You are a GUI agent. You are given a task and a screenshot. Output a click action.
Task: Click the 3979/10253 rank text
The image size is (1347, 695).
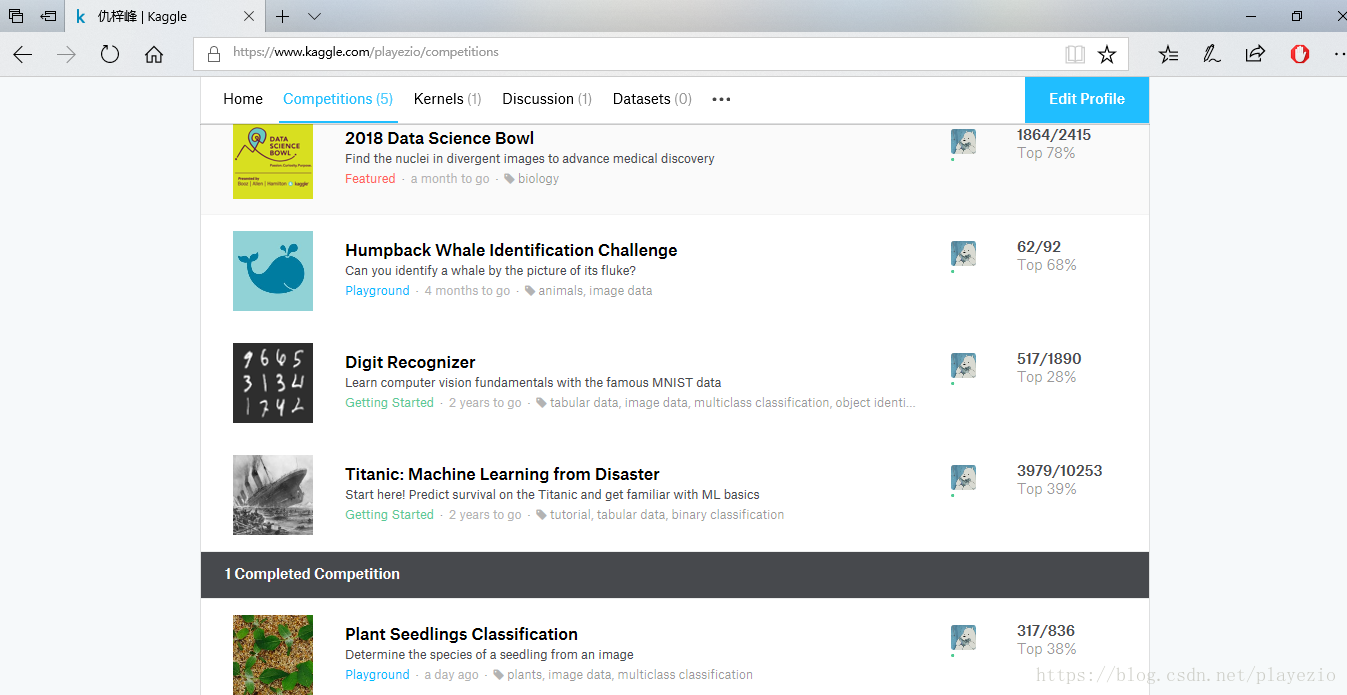click(1059, 471)
